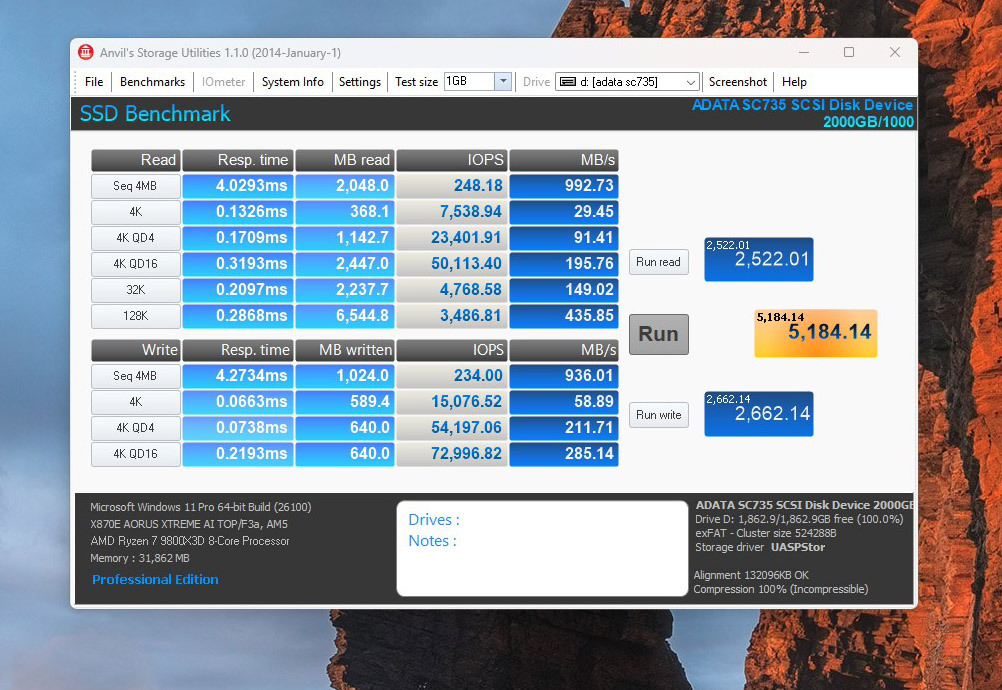Click the Professional Edition link
The image size is (1002, 690).
click(x=155, y=580)
